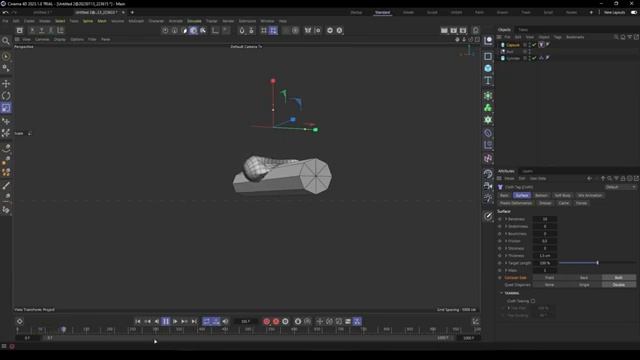
Task: Set Quad Diagonals to None
Action: pos(550,285)
